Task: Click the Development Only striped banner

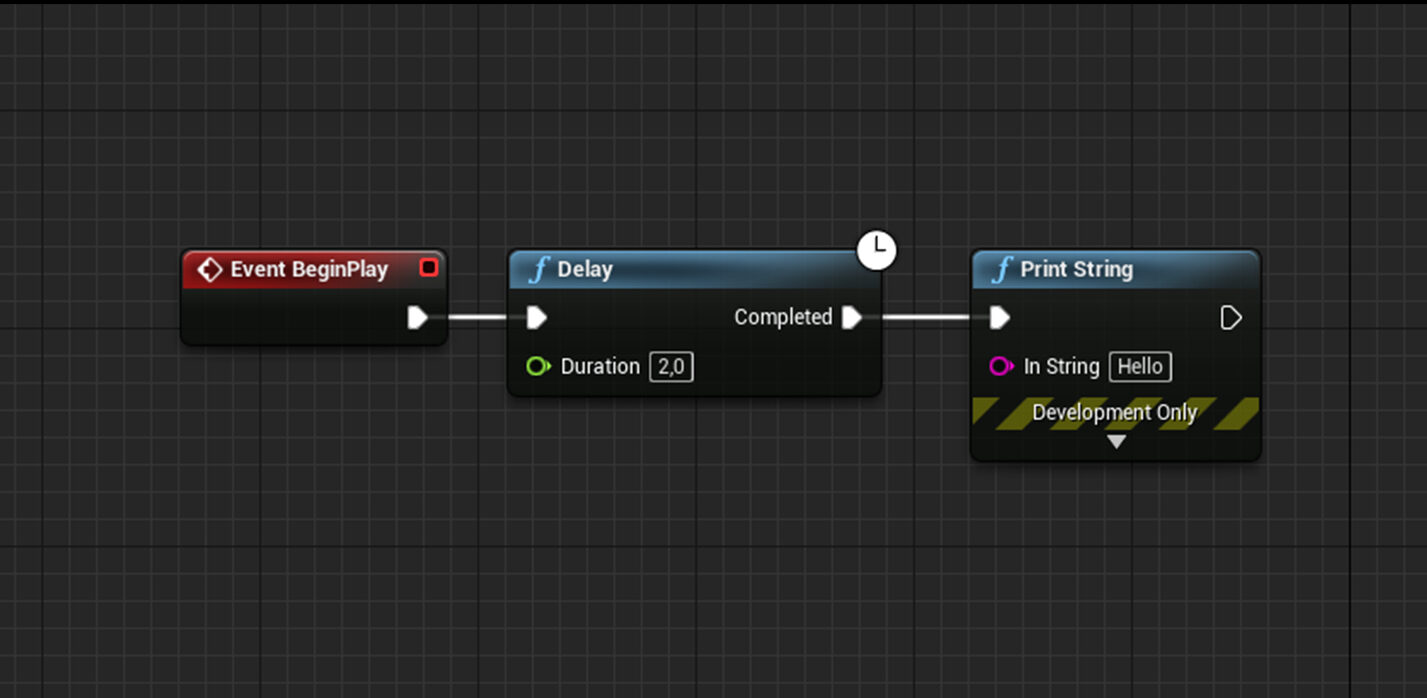Action: tap(1115, 413)
